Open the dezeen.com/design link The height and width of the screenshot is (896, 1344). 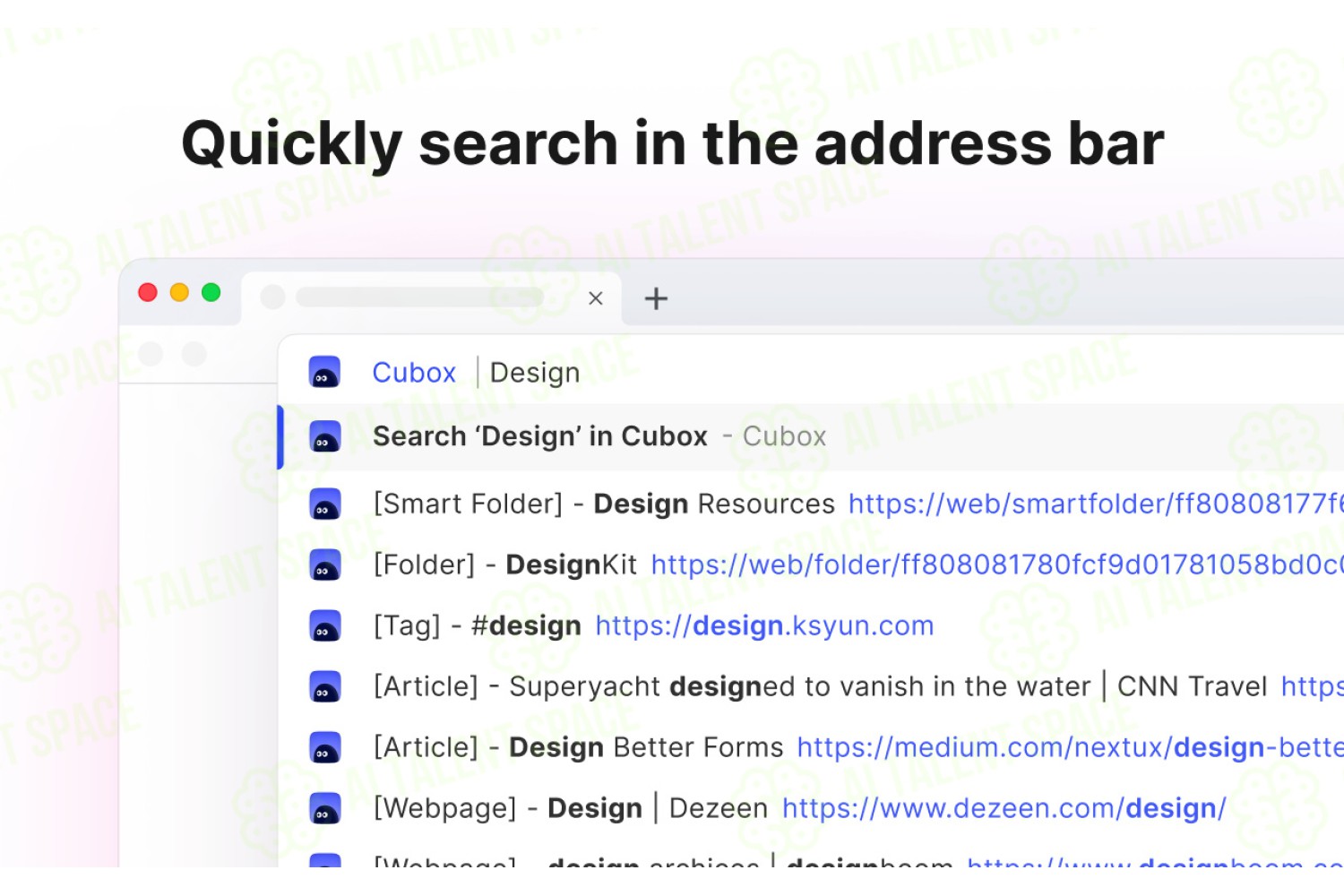(1004, 808)
